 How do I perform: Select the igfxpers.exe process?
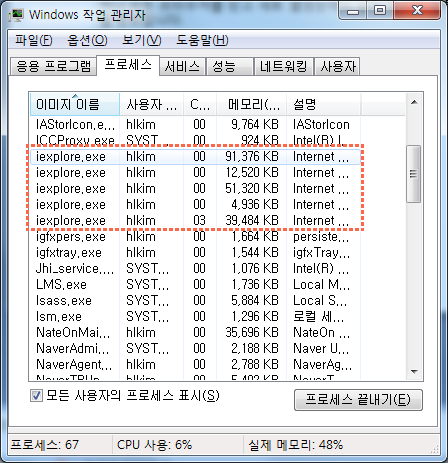click(195, 236)
